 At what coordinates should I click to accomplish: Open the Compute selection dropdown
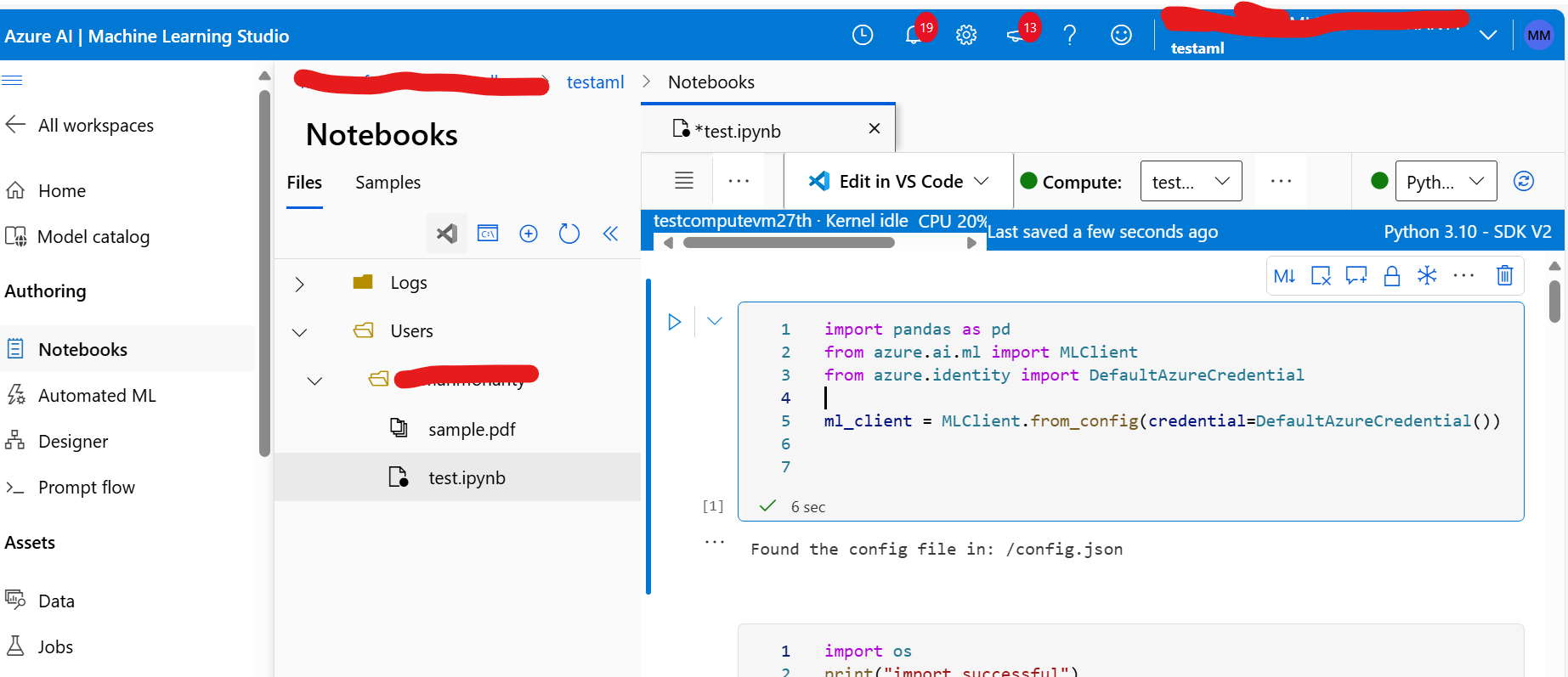point(1191,181)
